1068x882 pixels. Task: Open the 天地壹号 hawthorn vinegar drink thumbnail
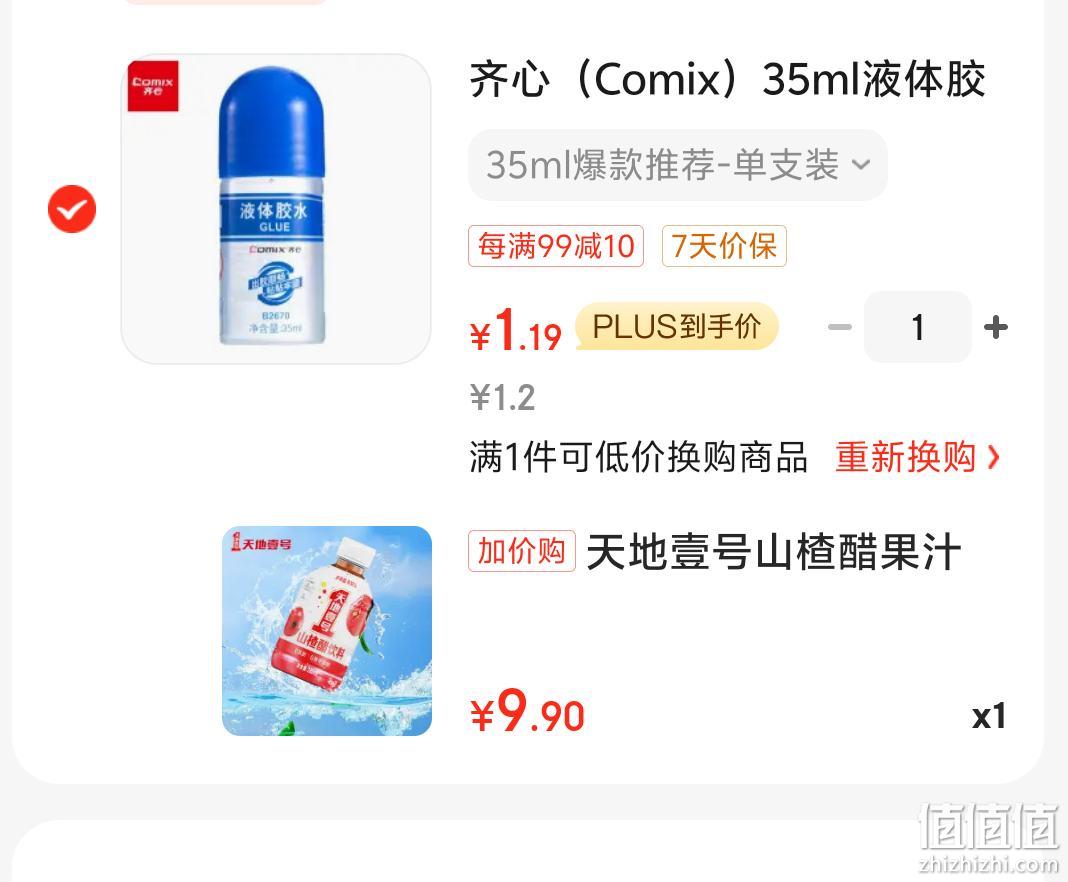[327, 631]
